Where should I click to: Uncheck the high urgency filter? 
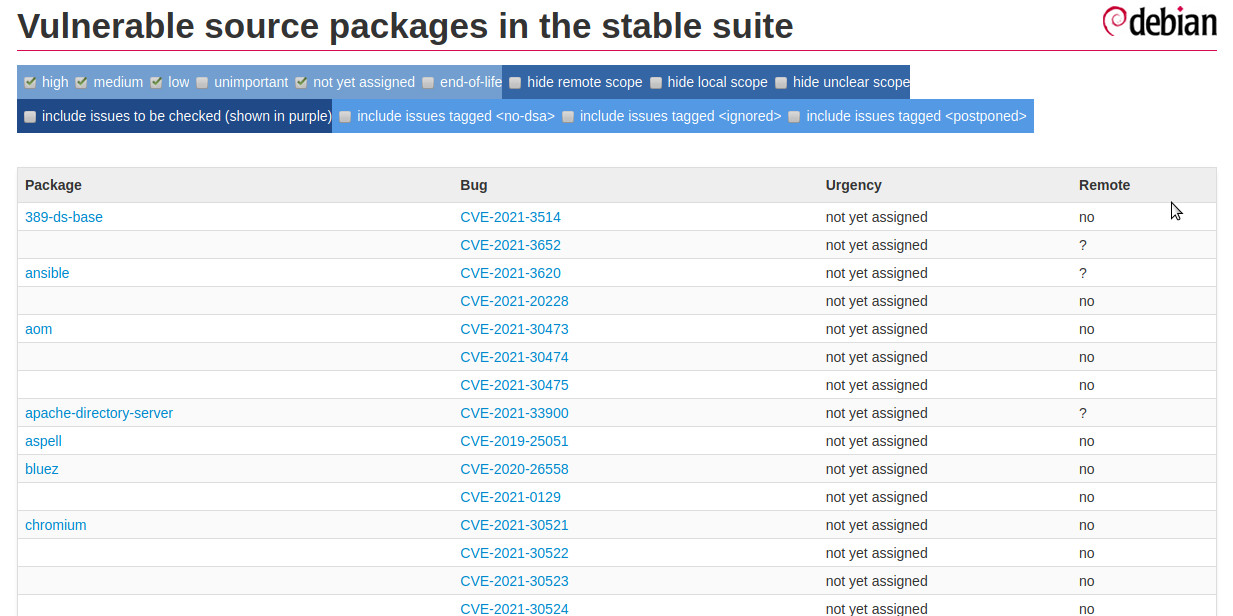pyautogui.click(x=31, y=82)
